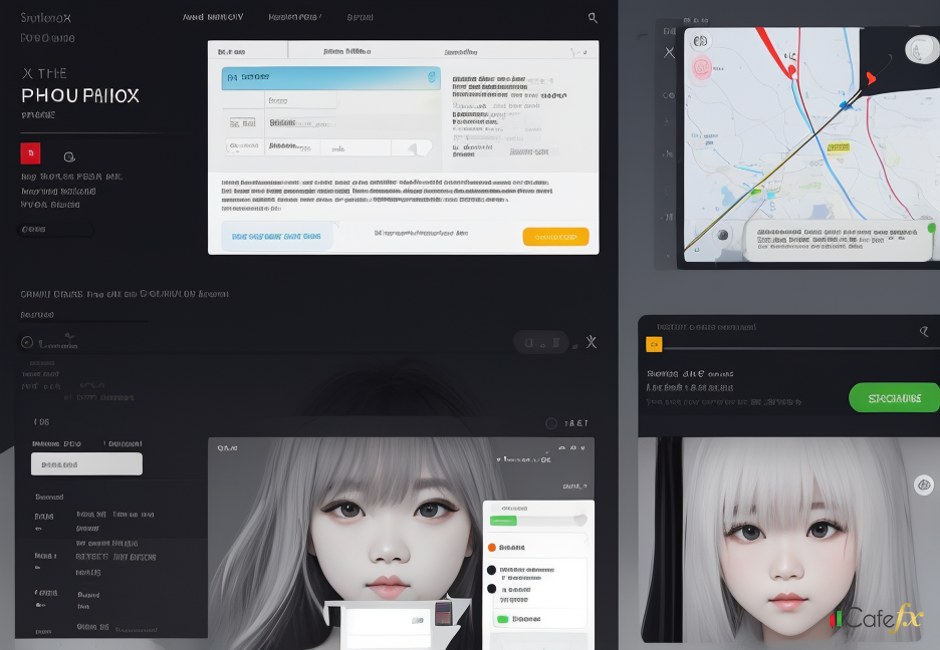Viewport: 940px width, 650px height.
Task: Click the X icon left of the map panel
Action: point(669,52)
